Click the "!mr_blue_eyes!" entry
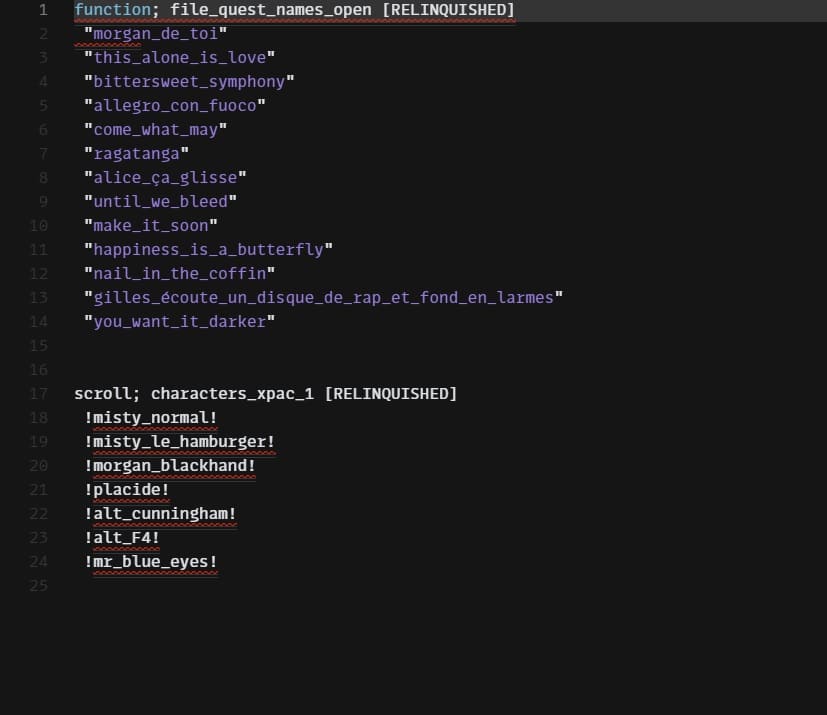 pyautogui.click(x=151, y=562)
